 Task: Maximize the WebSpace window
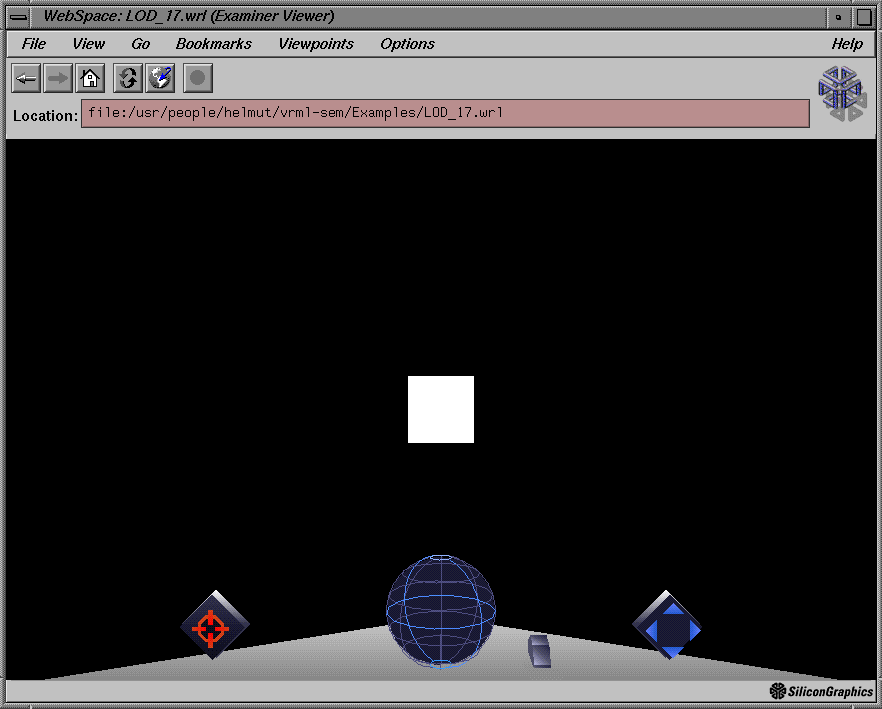[865, 17]
